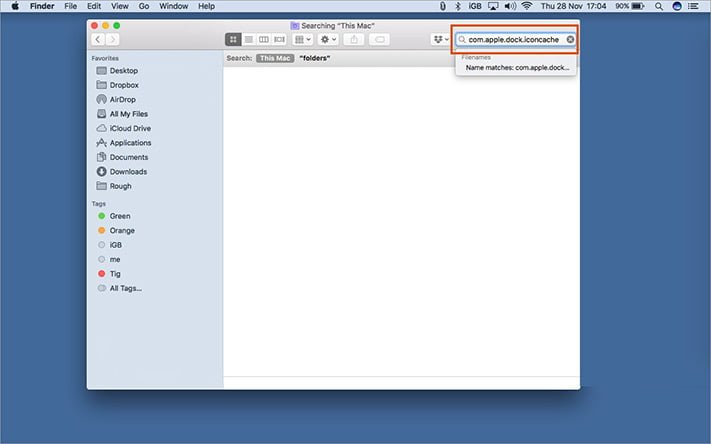The image size is (711, 444).
Task: Click the Wi-Fi menu bar icon
Action: pyautogui.click(x=526, y=6)
